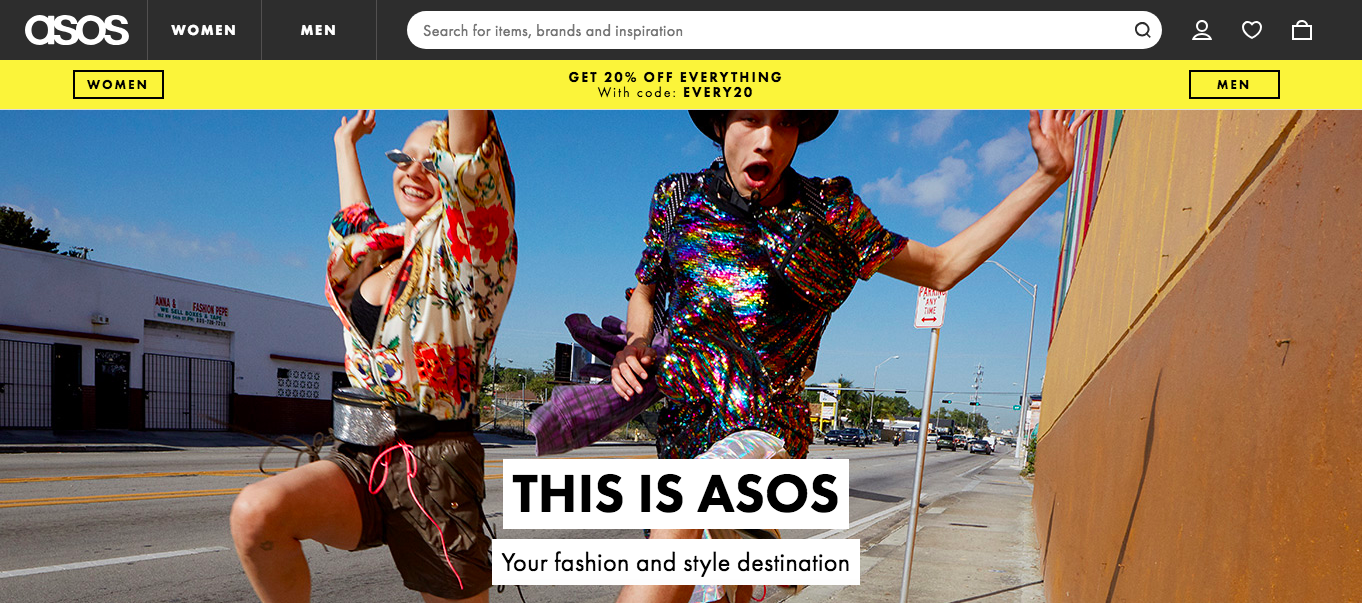Viewport: 1362px width, 603px height.
Task: Open the My Account person icon
Action: coord(1202,30)
